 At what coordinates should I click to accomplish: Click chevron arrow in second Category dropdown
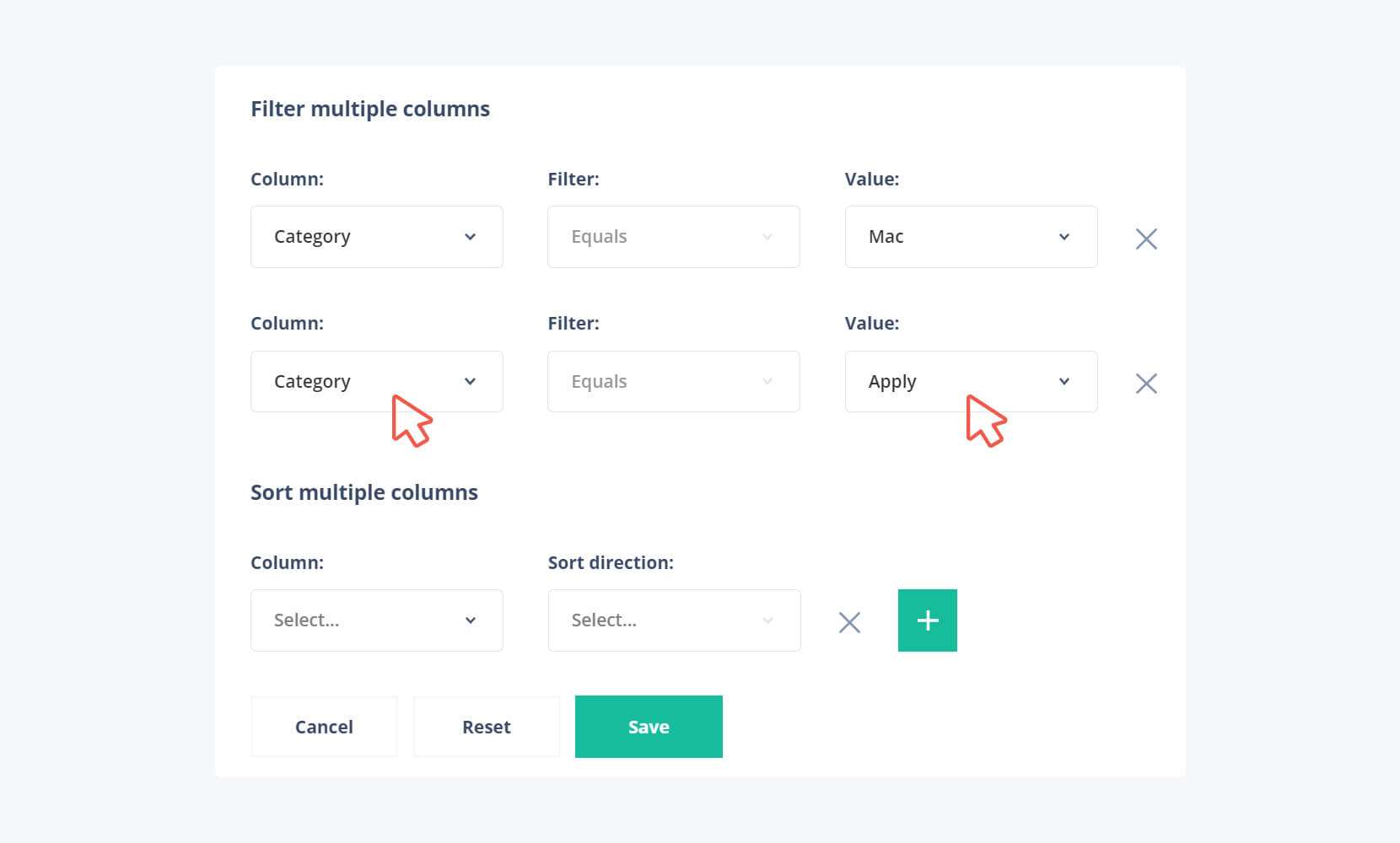[471, 382]
